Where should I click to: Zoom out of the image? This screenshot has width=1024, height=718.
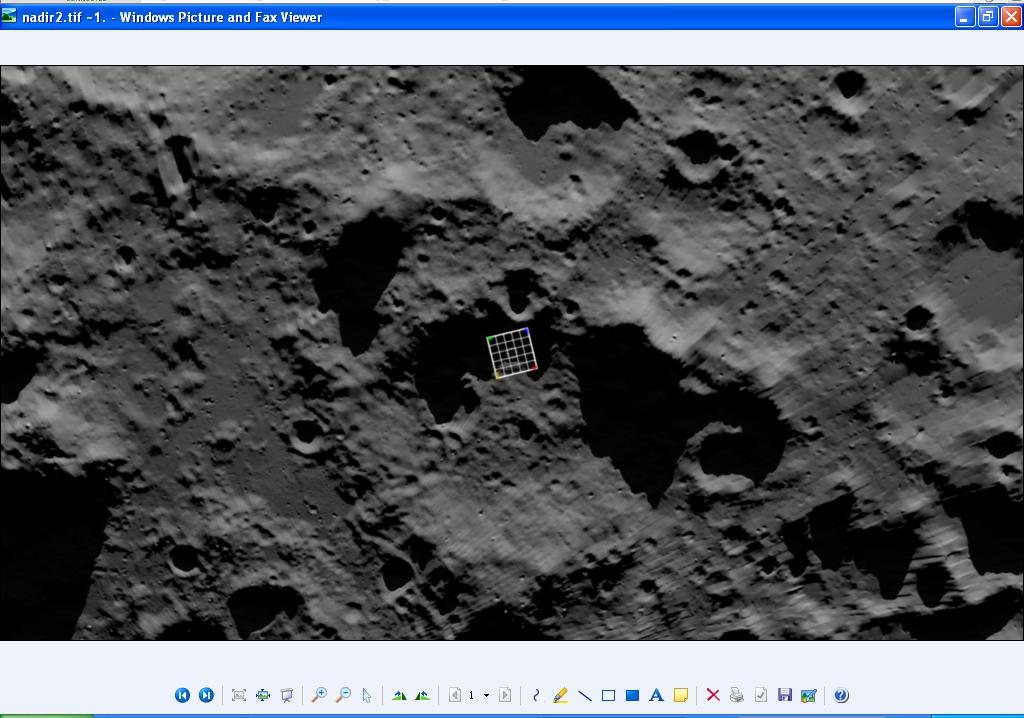343,695
